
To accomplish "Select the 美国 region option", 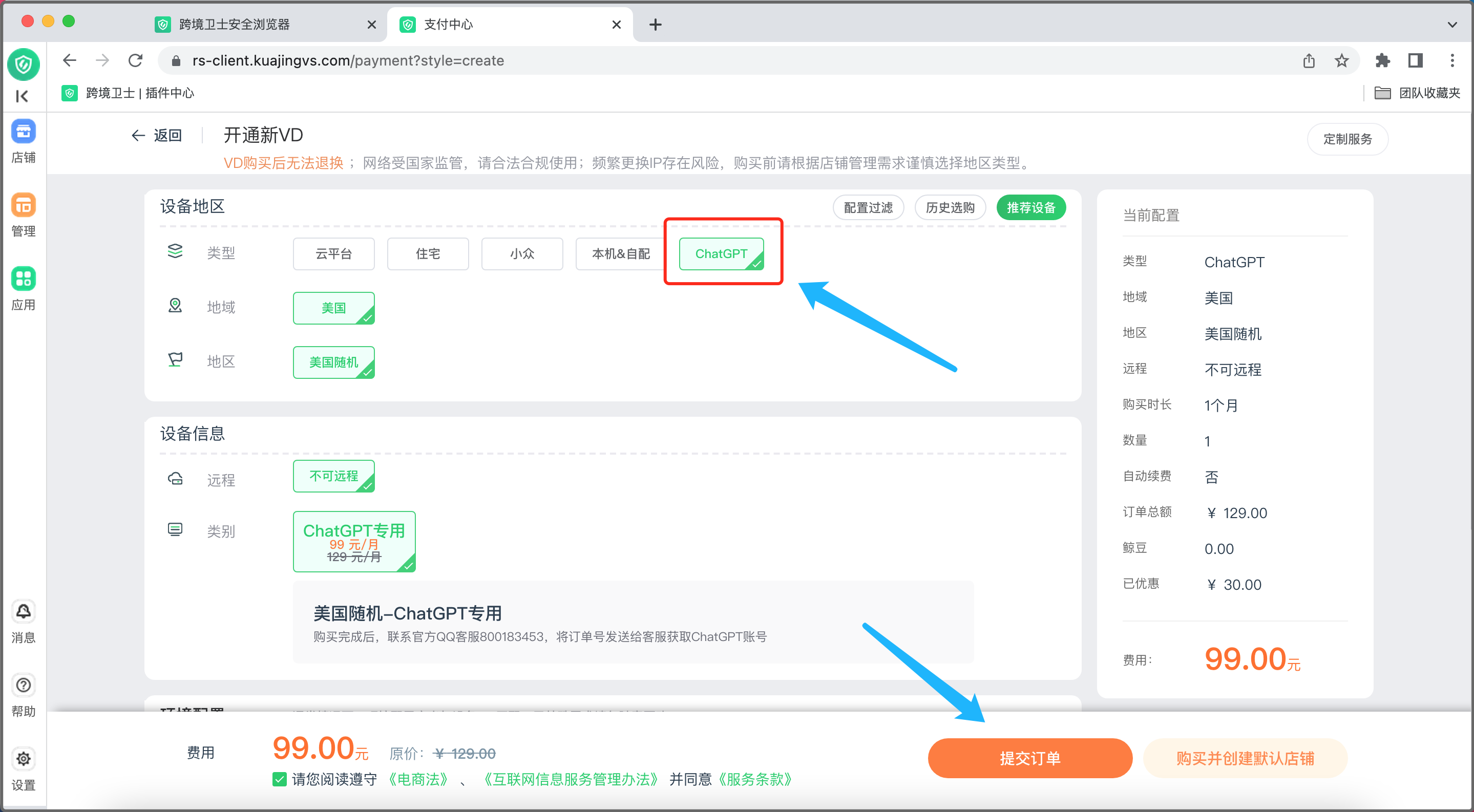I will click(333, 308).
